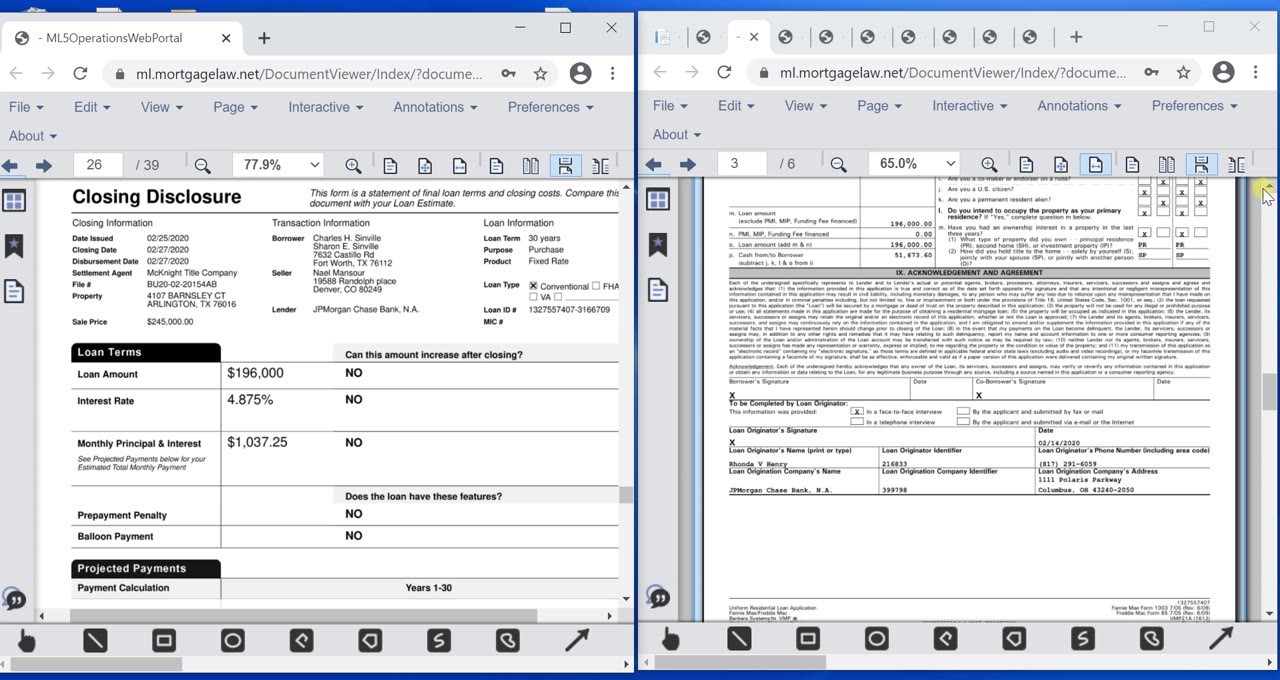
Task: Click fit-page icon with arrows in left viewer
Action: 425,166
